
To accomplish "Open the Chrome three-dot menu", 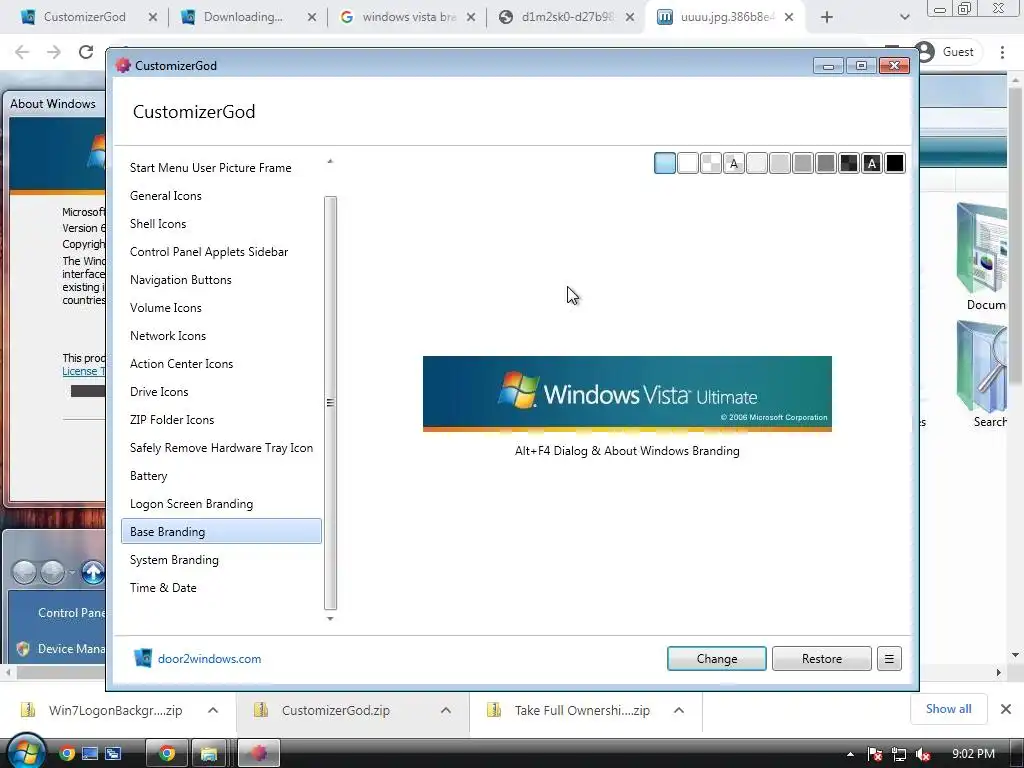I will coord(1002,52).
